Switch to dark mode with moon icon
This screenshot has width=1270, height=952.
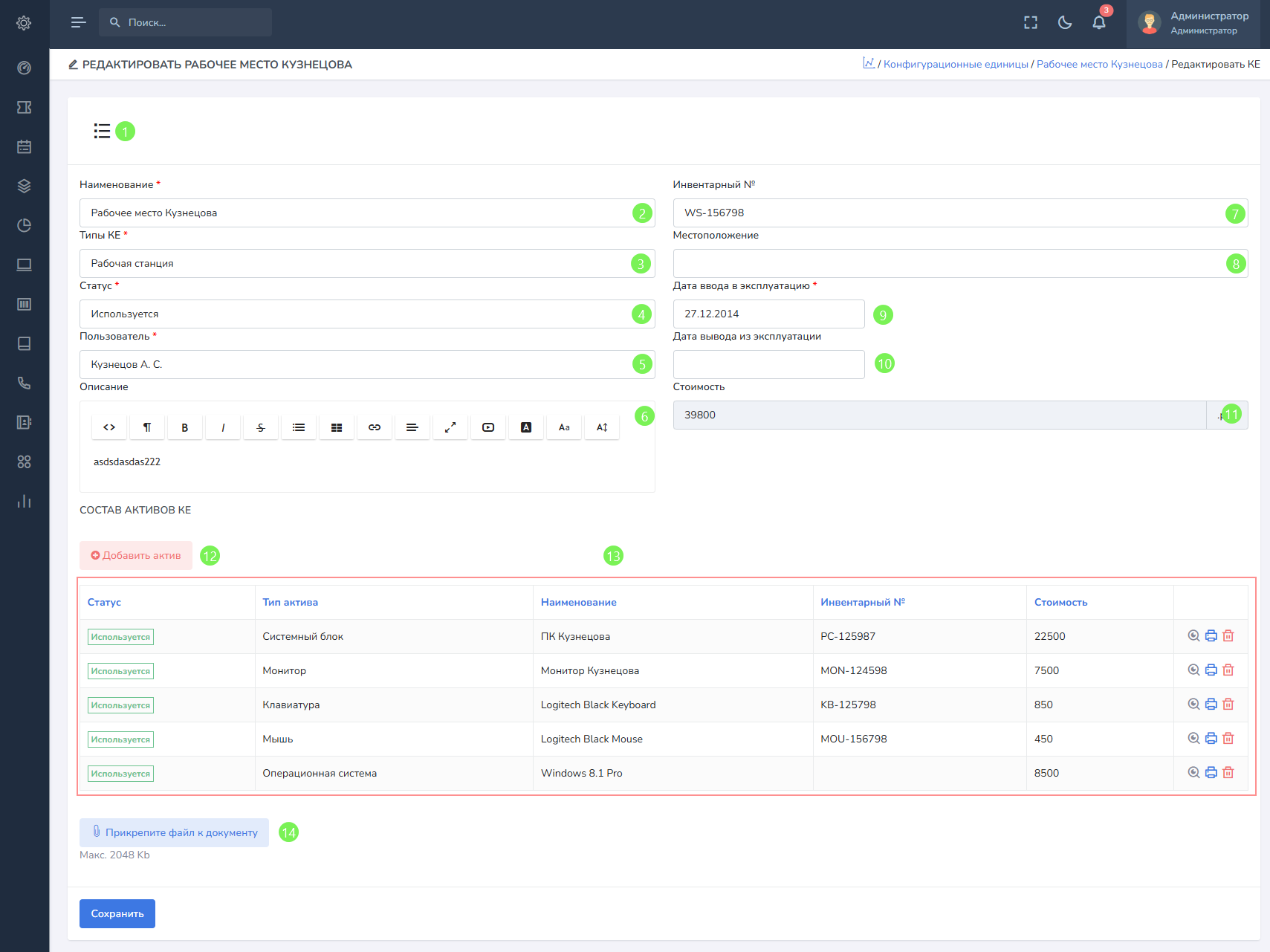click(x=1065, y=23)
